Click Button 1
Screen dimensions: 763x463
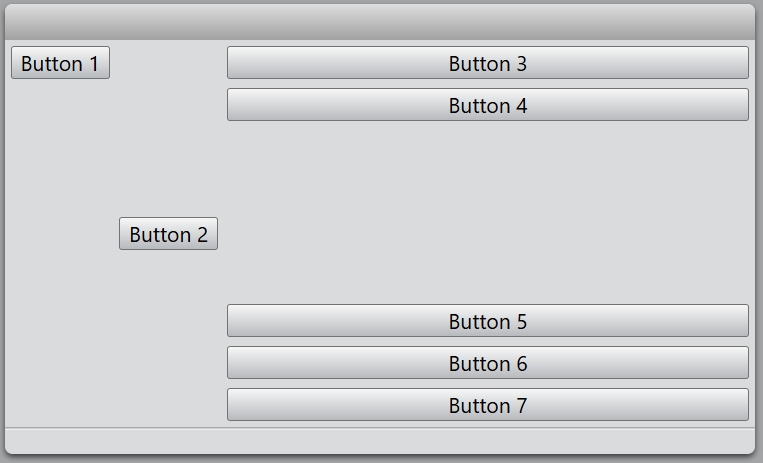point(60,63)
